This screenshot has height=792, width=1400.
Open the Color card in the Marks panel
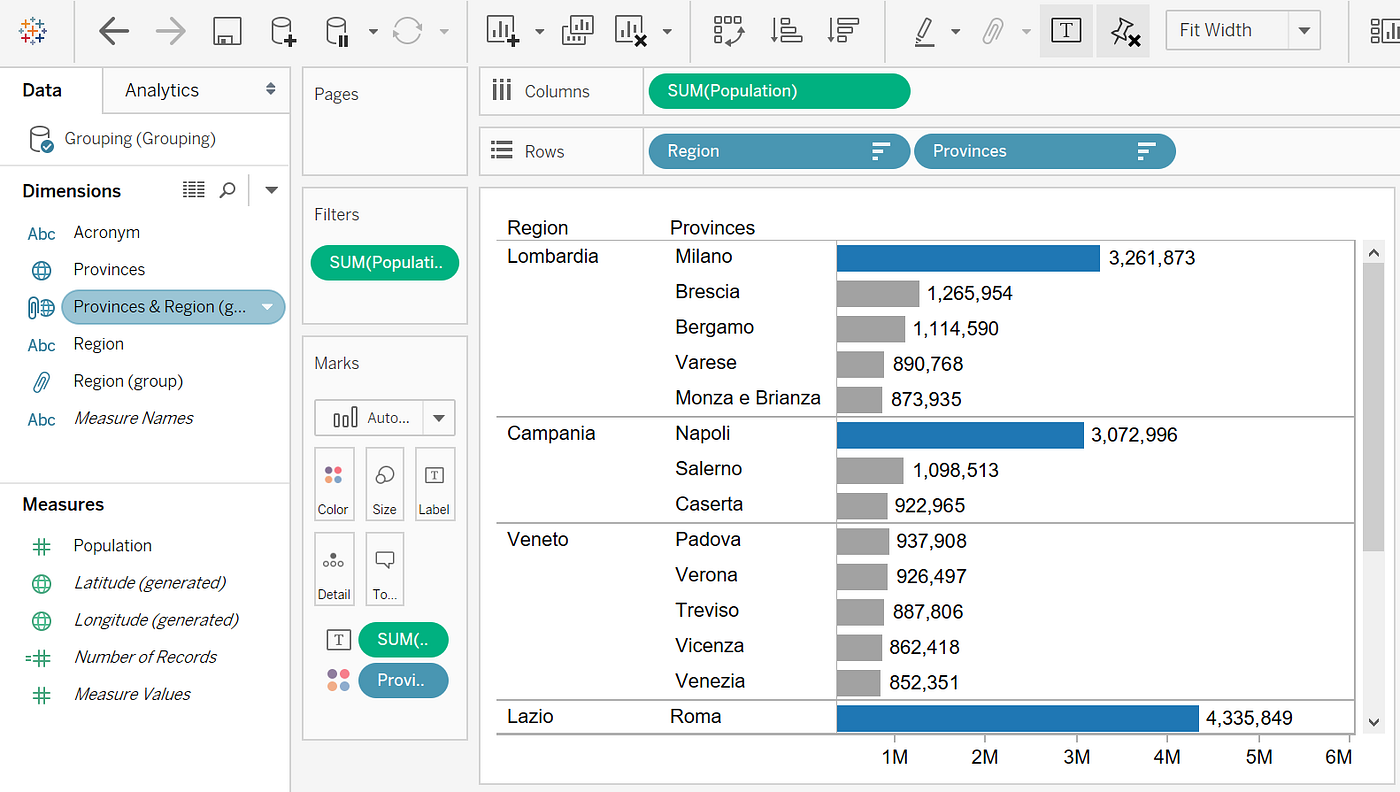(x=333, y=484)
